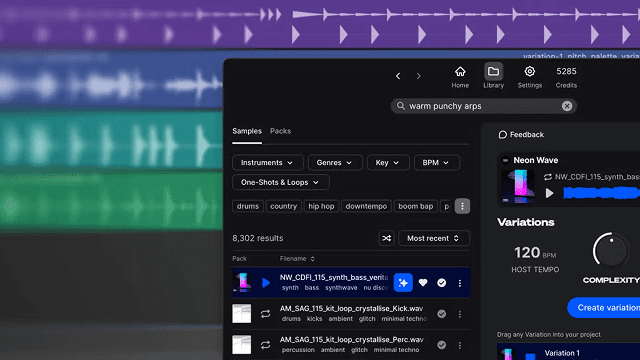Viewport: 640px width, 360px height.
Task: Show more tags with vertical dots button
Action: [462, 206]
